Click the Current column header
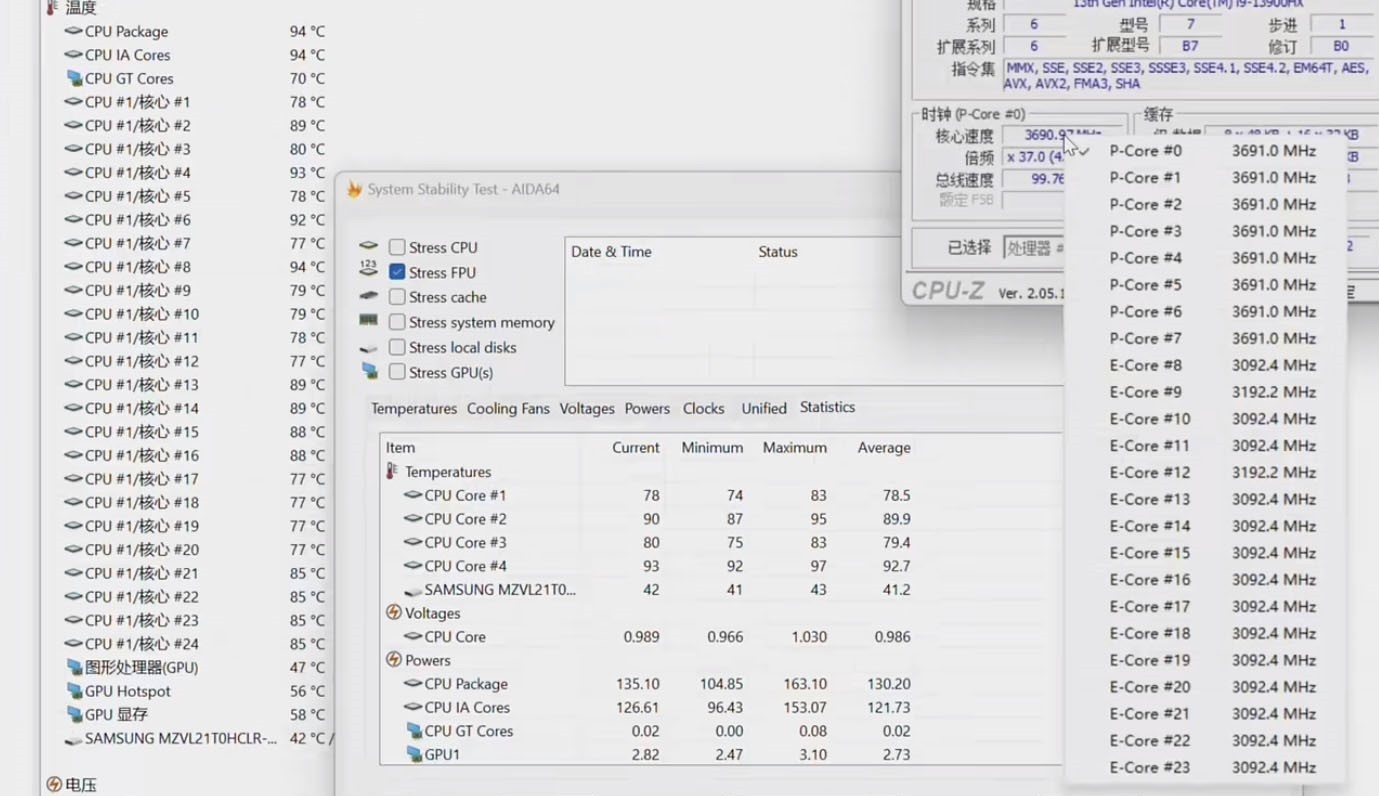 click(x=636, y=448)
